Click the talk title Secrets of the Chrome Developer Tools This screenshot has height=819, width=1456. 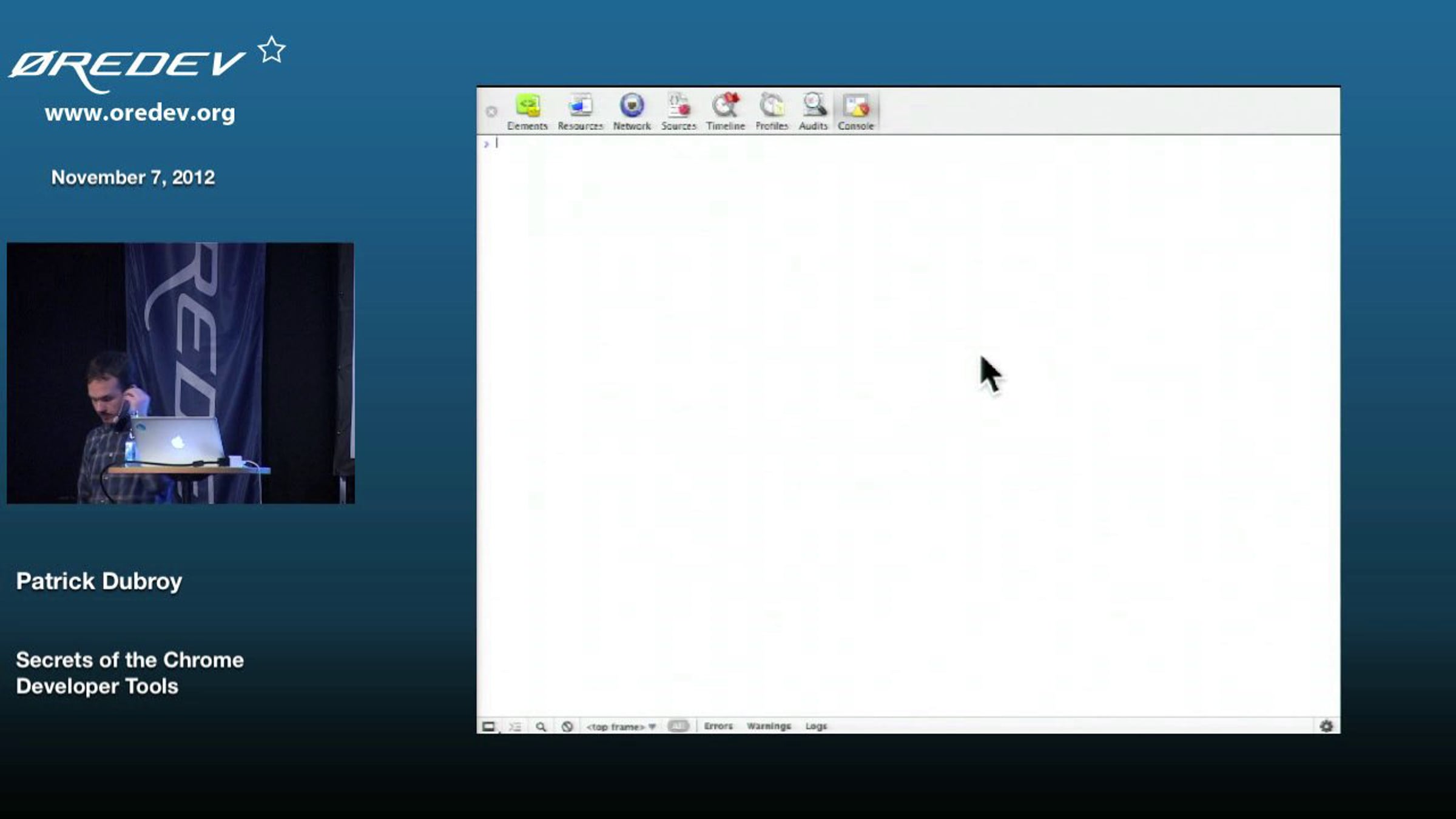click(x=130, y=673)
